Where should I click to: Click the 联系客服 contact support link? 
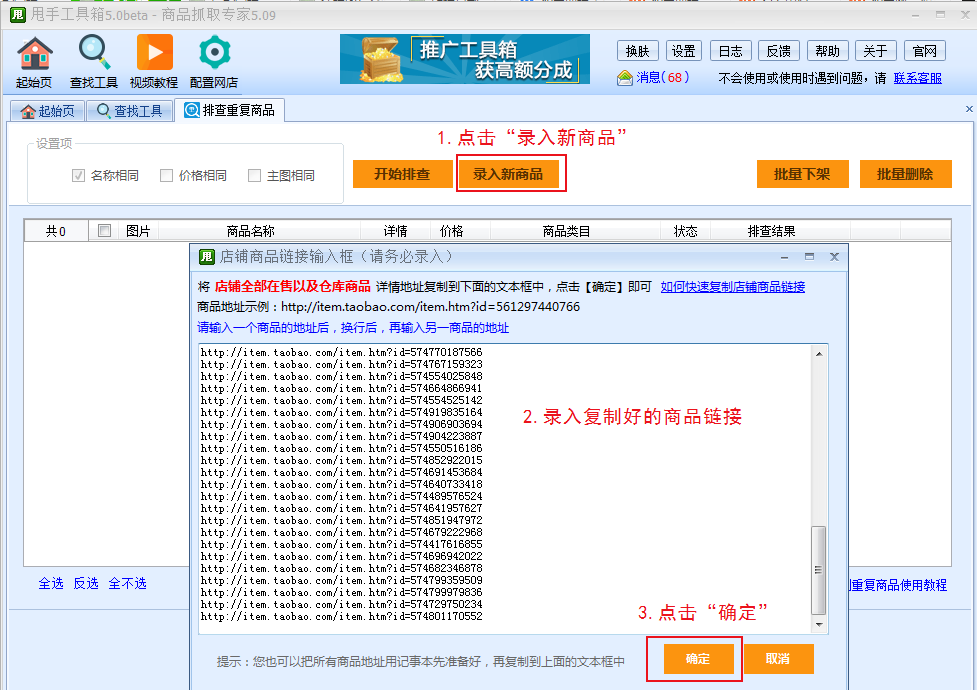[917, 79]
